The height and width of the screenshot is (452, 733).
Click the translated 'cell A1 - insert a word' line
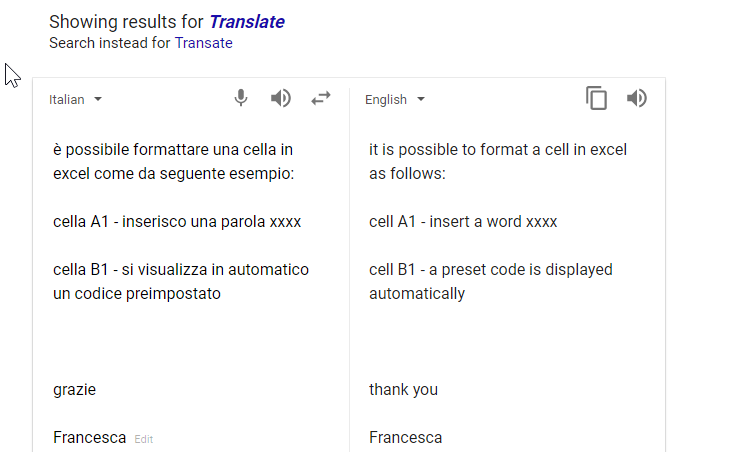pyautogui.click(x=463, y=221)
